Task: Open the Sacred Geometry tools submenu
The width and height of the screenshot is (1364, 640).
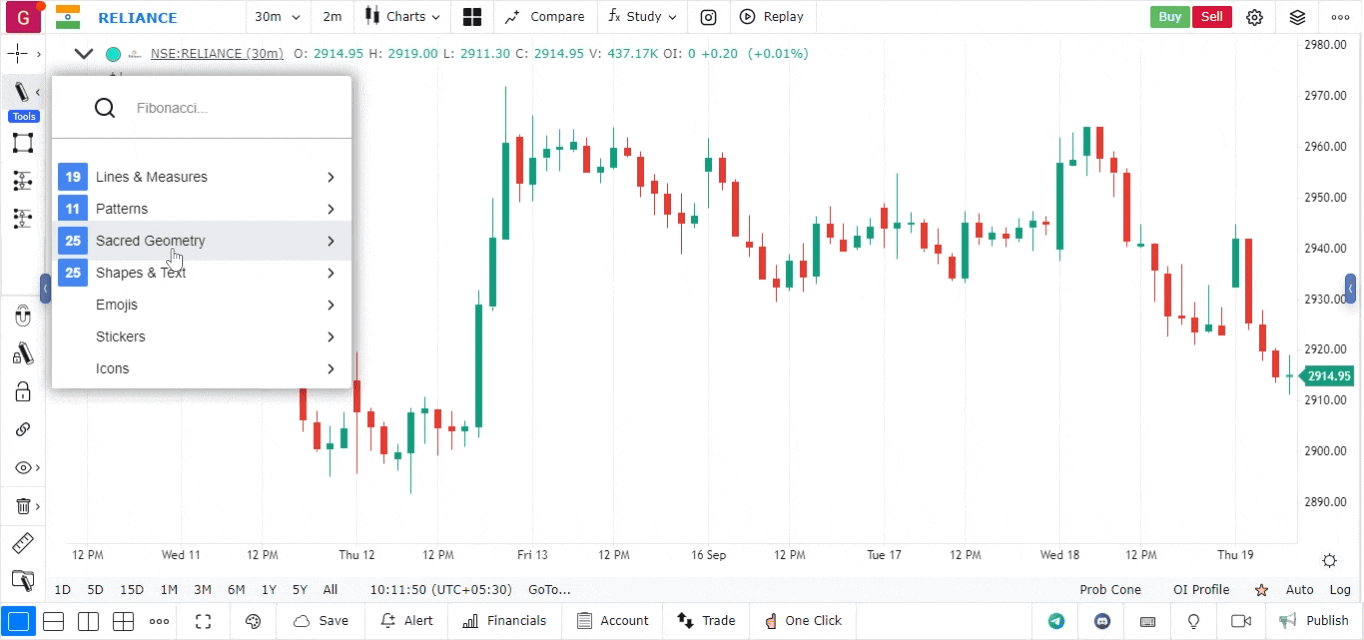Action: coord(201,241)
